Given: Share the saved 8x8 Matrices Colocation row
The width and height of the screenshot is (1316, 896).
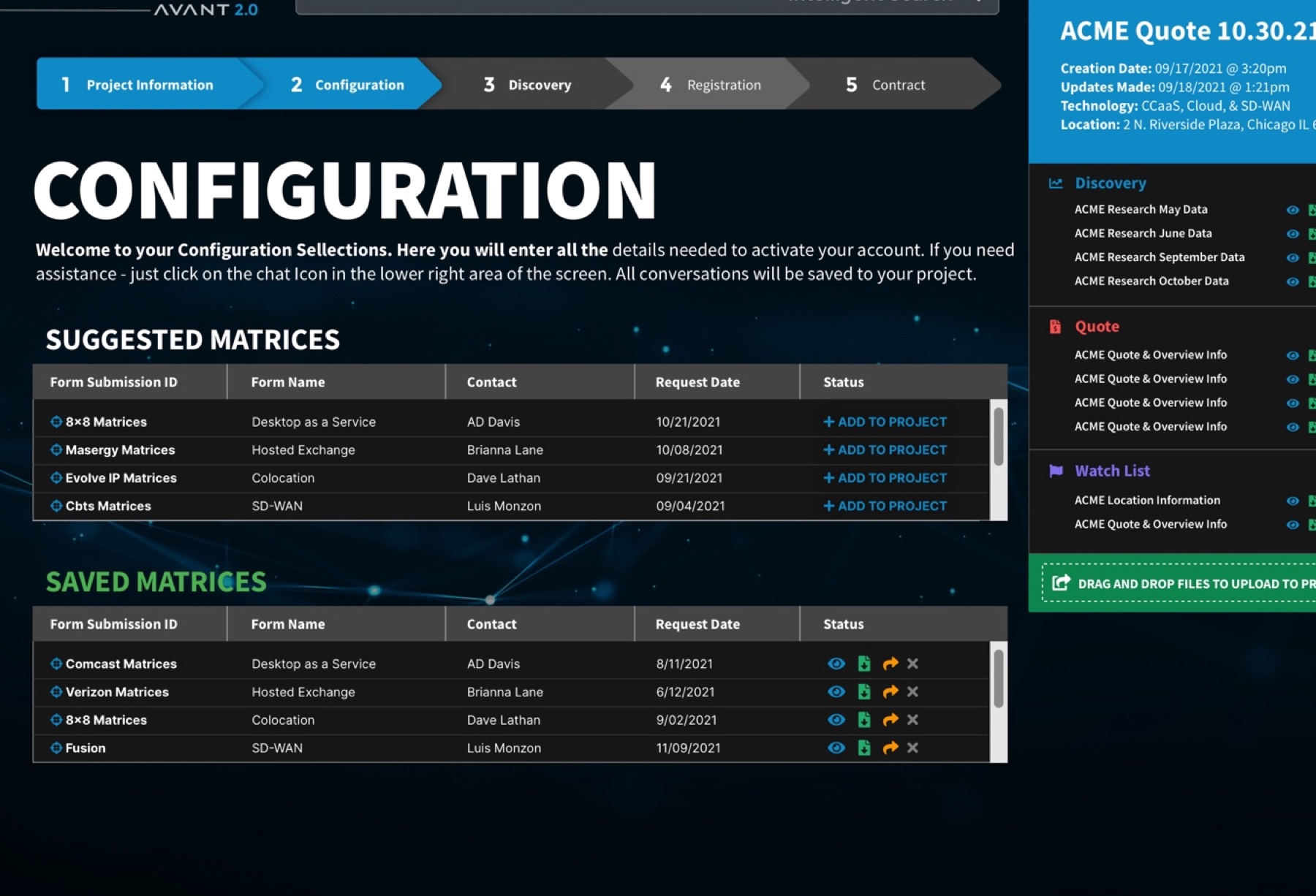Looking at the screenshot, I should 890,720.
